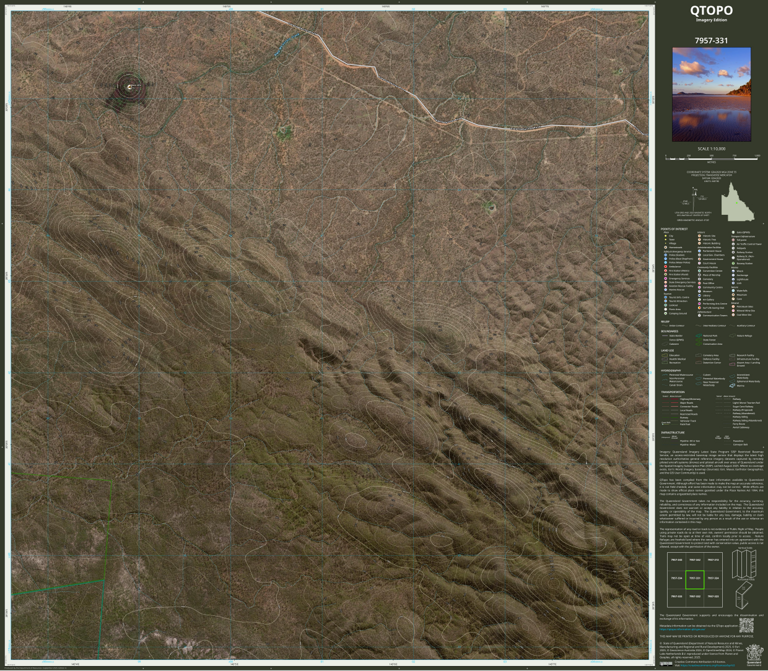768x671 pixels.
Task: Click the hill summit marker at top-left of map
Action: click(x=130, y=87)
